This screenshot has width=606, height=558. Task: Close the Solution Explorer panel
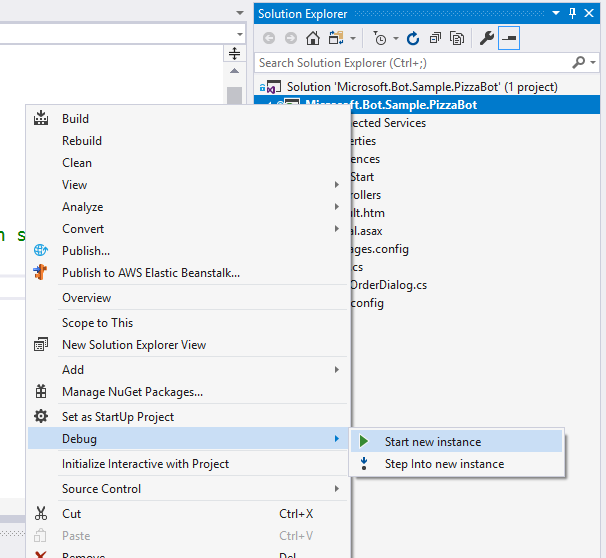coord(589,13)
